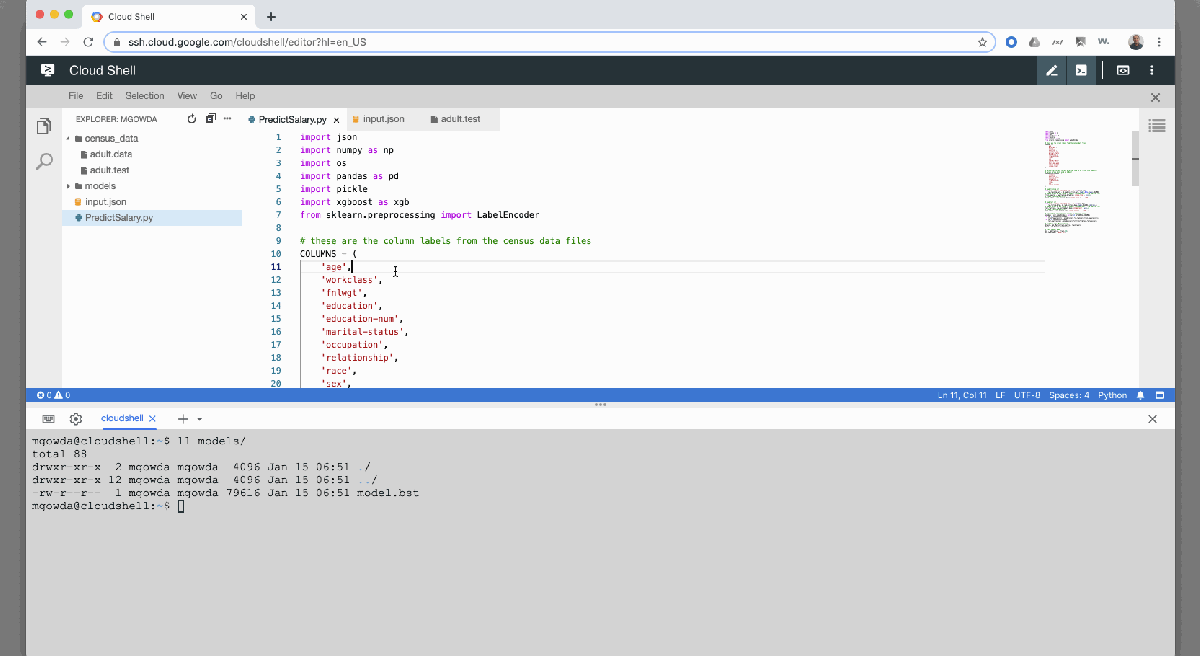Toggle the code editor pencil button
The height and width of the screenshot is (656, 1200).
coord(1051,70)
